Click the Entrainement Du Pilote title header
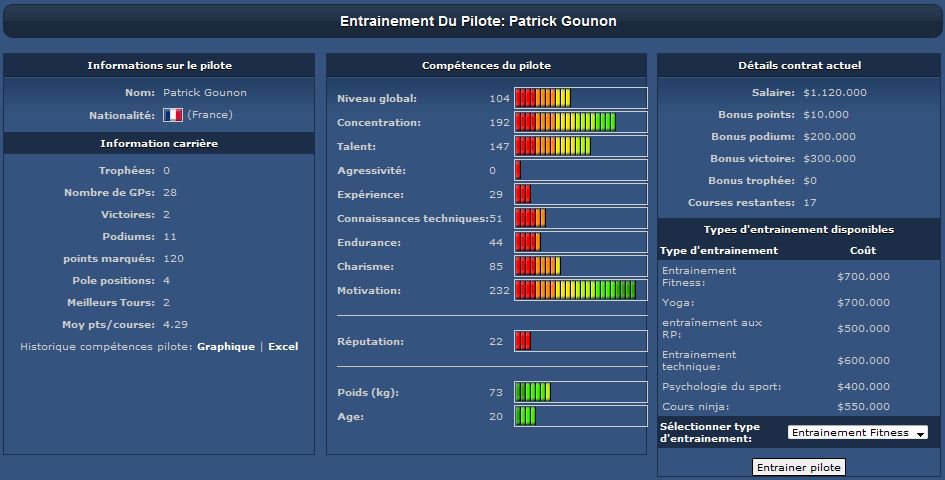Image resolution: width=945 pixels, height=480 pixels. pyautogui.click(x=472, y=21)
